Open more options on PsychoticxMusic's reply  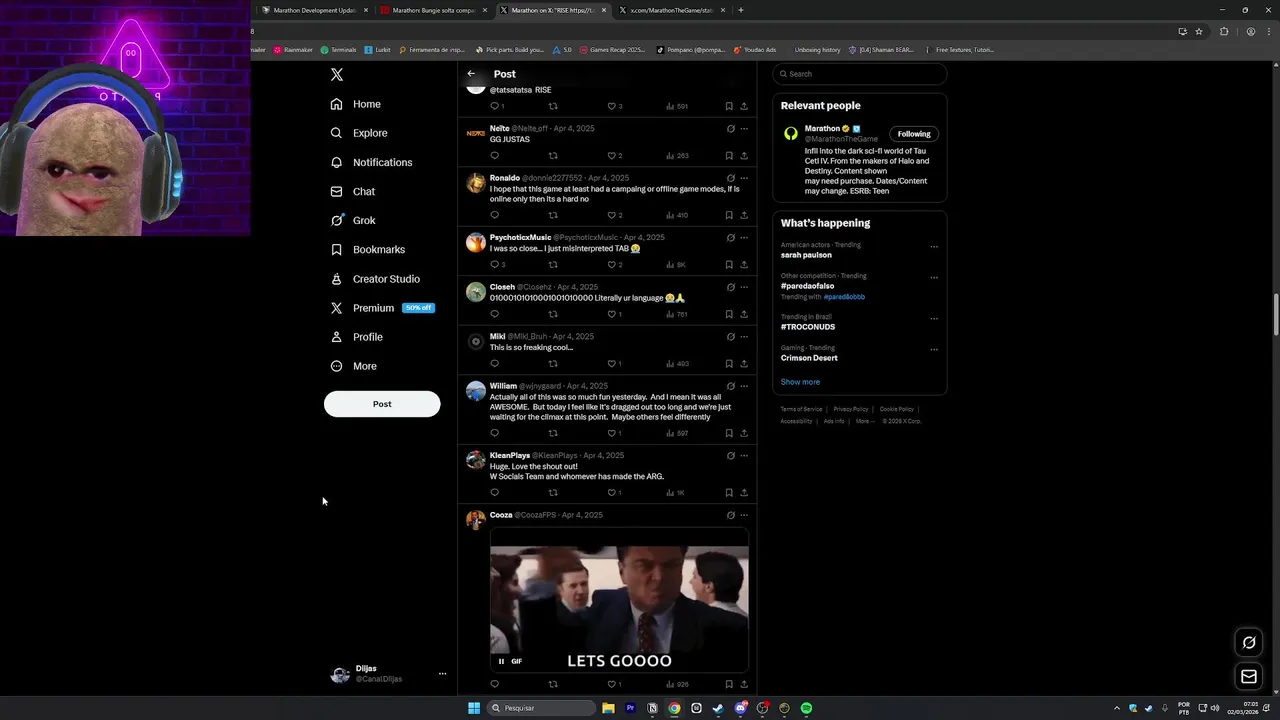tap(743, 238)
